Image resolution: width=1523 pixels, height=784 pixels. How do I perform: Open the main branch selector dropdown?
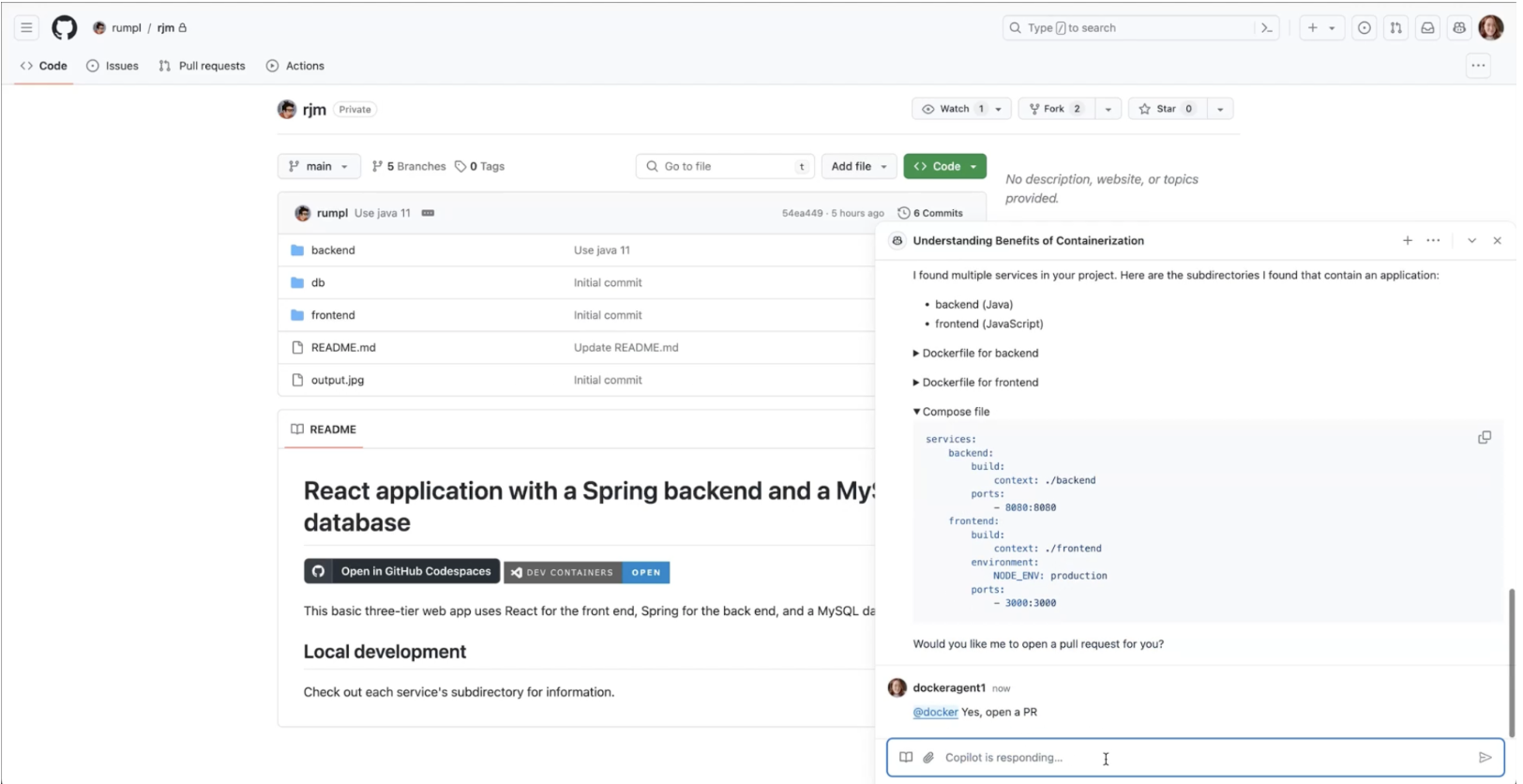click(x=319, y=166)
